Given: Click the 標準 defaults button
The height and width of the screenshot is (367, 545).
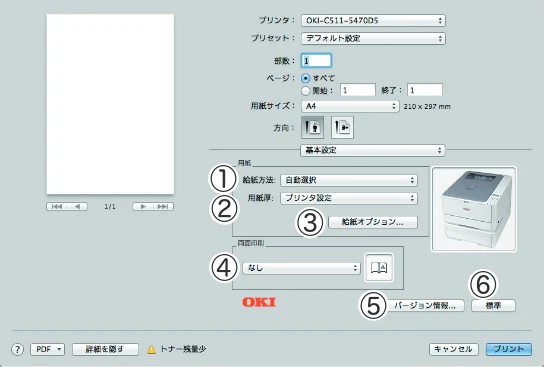Looking at the screenshot, I should [493, 305].
